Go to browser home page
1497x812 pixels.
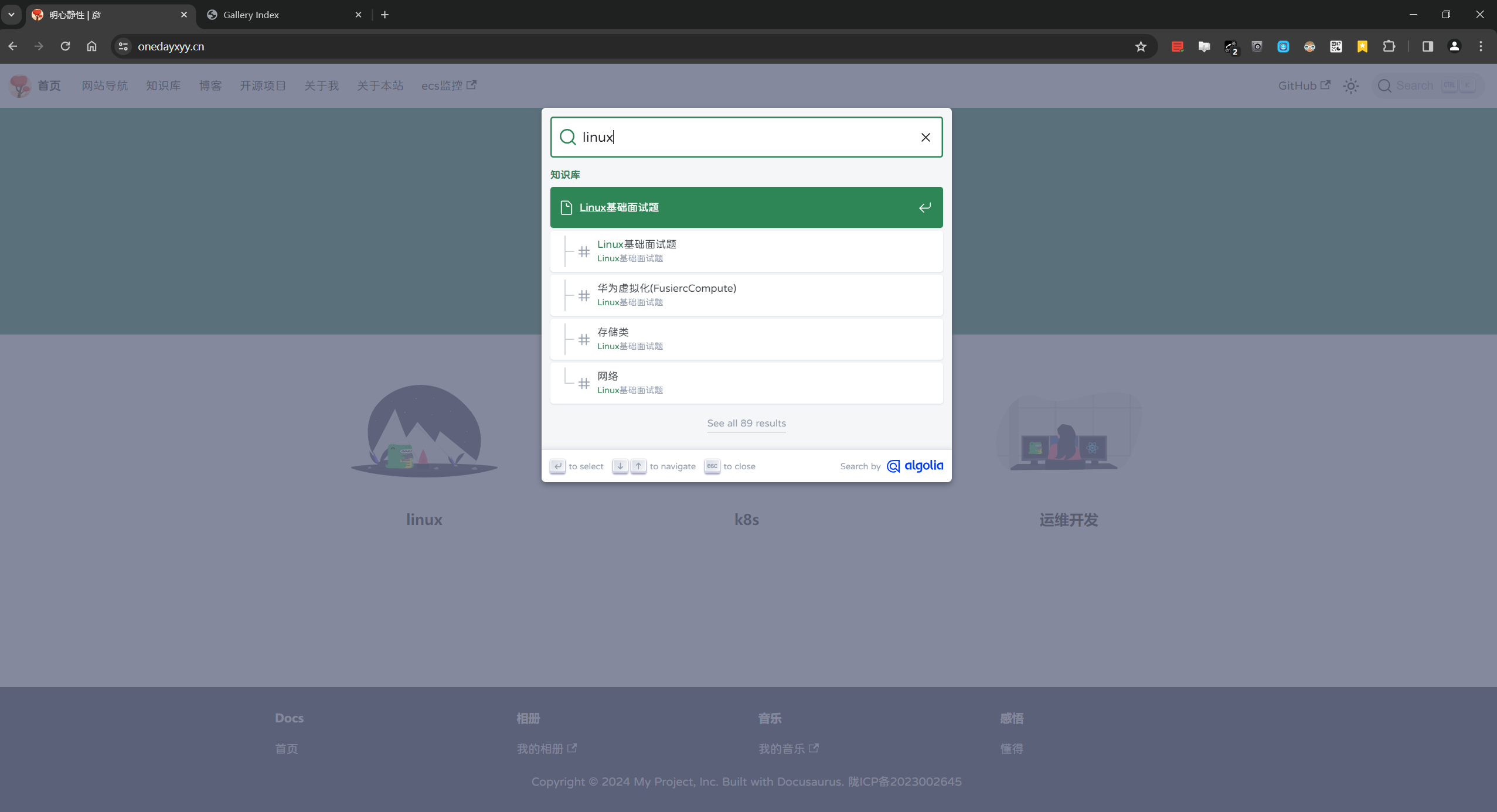click(x=91, y=46)
